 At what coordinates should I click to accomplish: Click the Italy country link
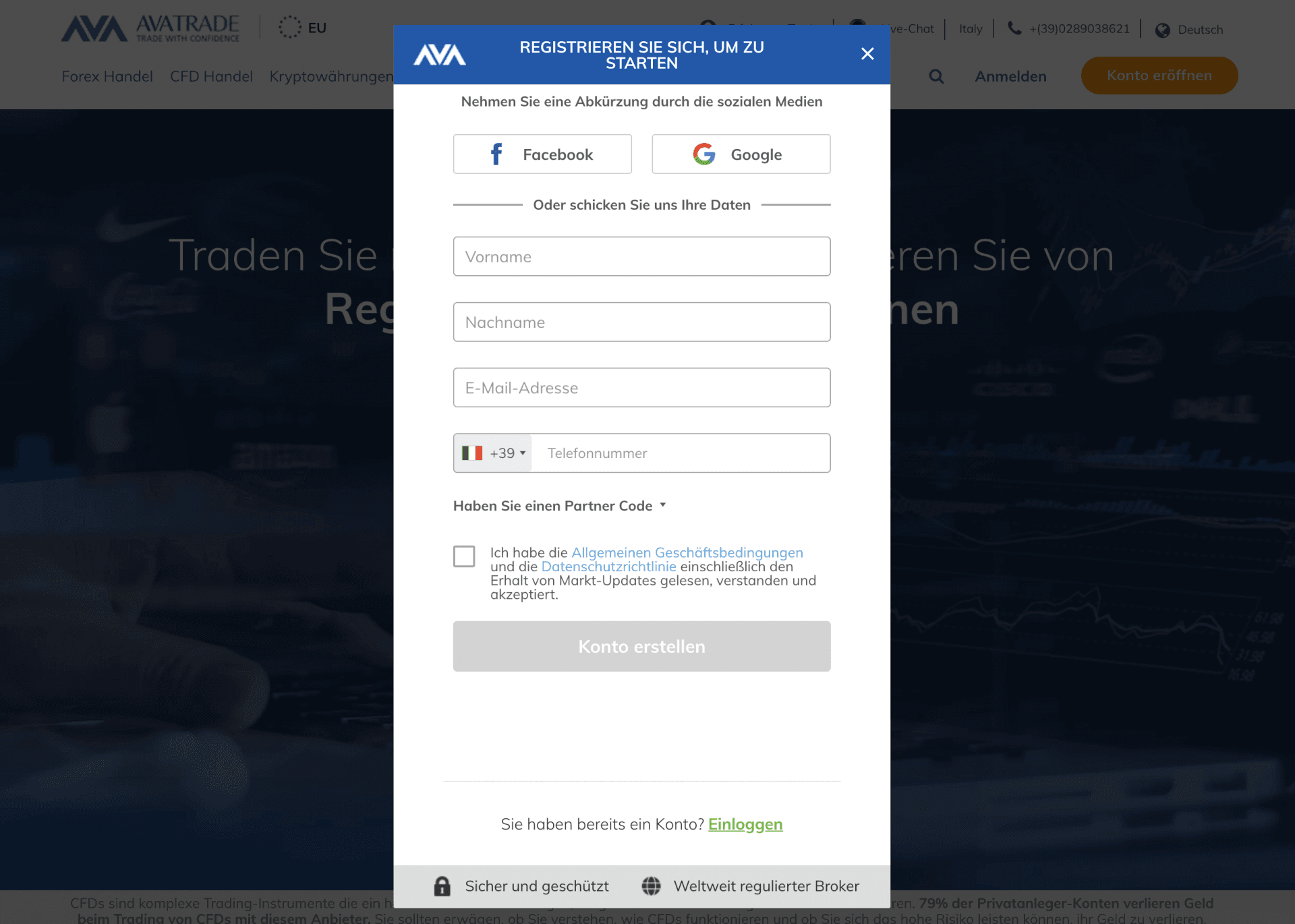point(971,28)
